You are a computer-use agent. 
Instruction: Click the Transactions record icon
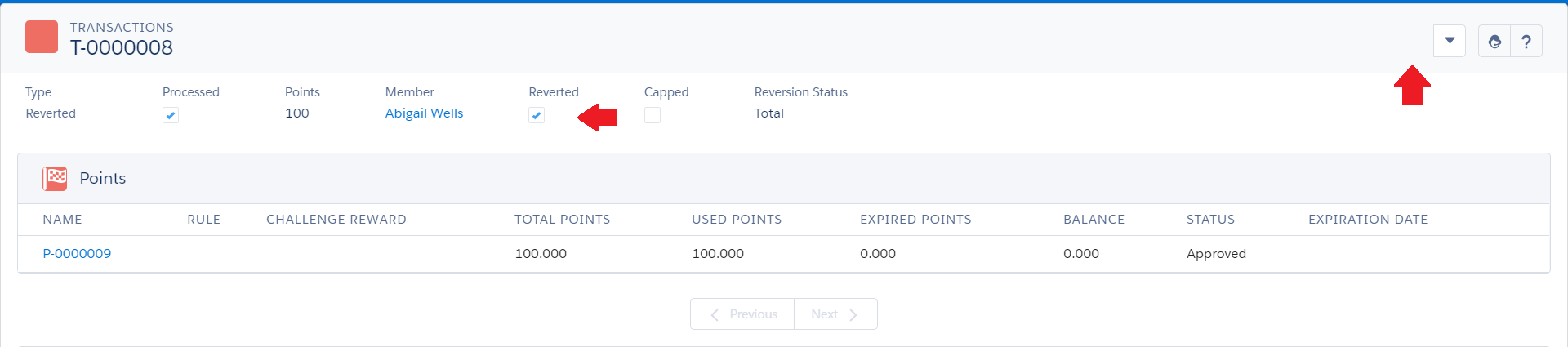pyautogui.click(x=42, y=37)
